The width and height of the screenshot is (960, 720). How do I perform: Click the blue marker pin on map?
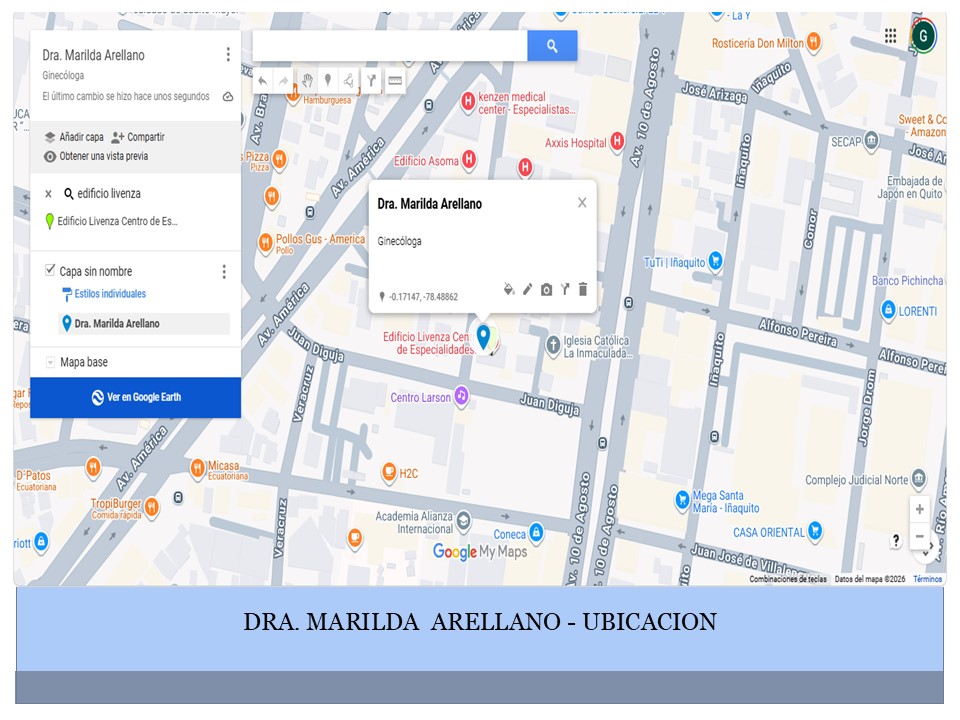pyautogui.click(x=483, y=336)
